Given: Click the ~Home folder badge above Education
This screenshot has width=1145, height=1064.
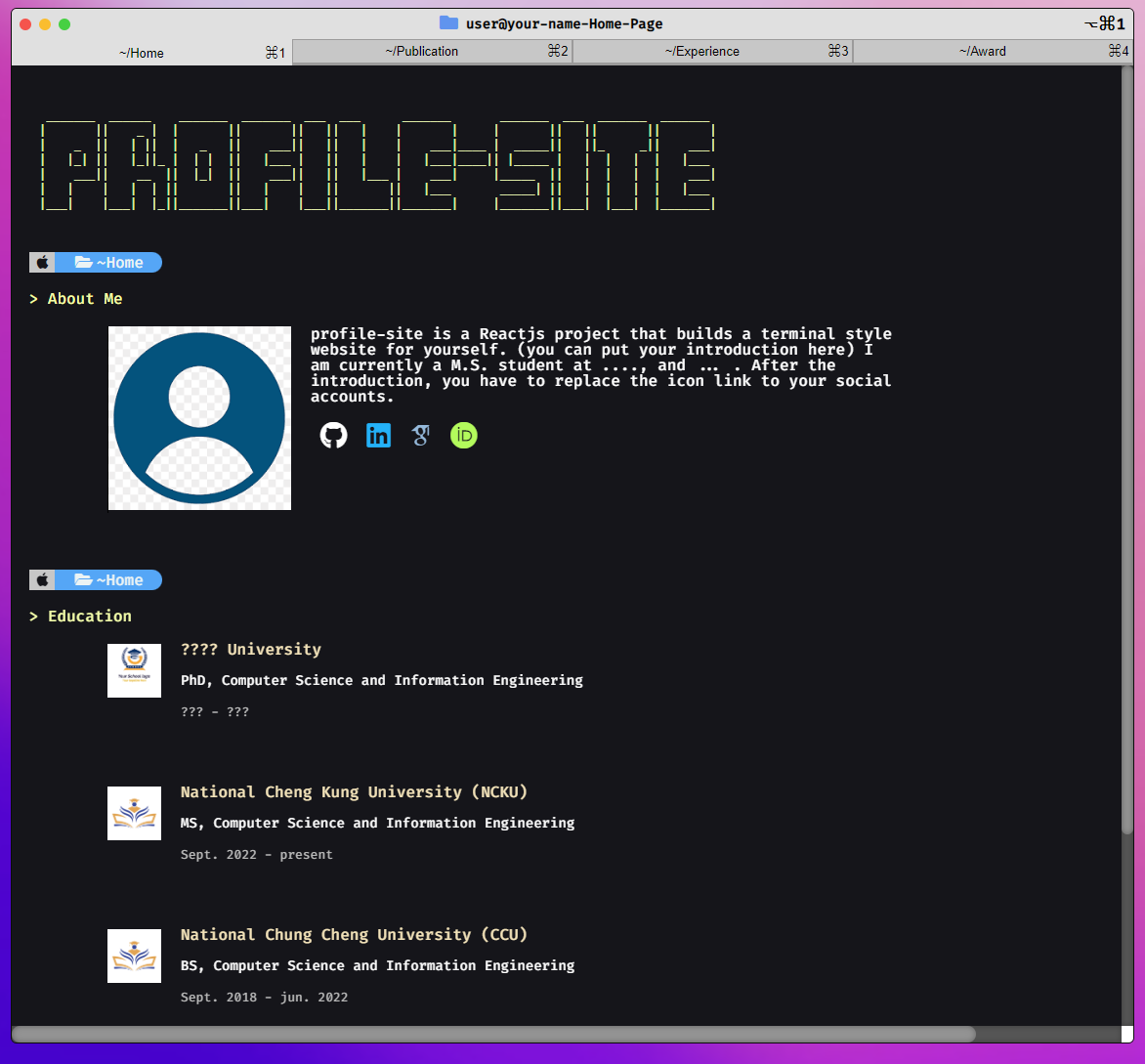Looking at the screenshot, I should pos(108,579).
